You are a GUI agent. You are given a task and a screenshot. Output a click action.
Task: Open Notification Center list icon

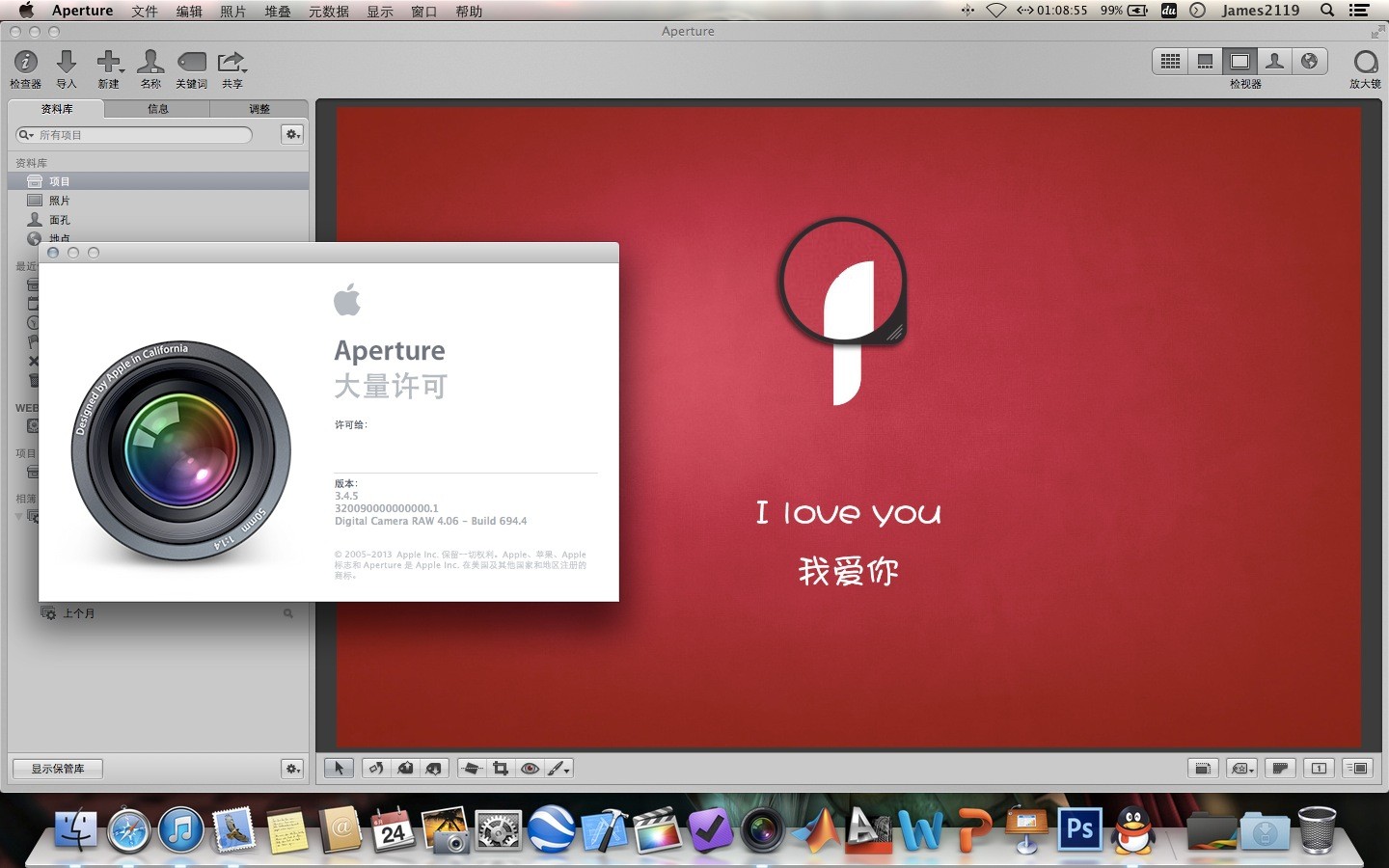coord(1360,11)
